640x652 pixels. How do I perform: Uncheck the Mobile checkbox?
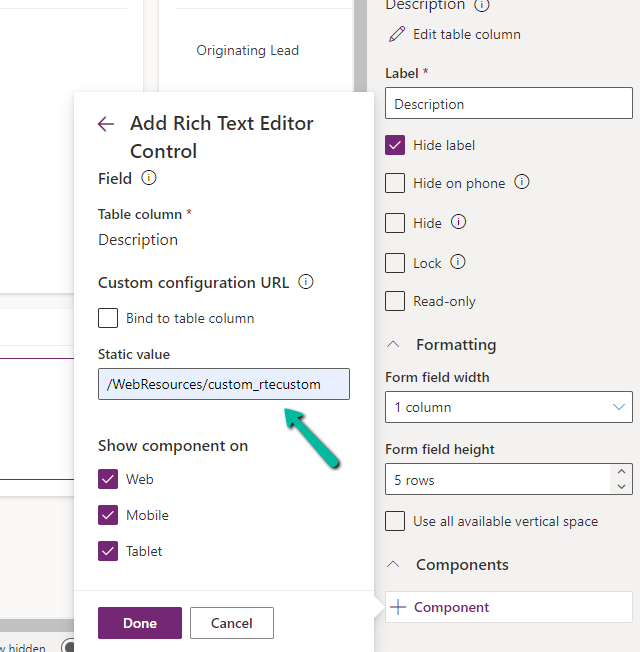[108, 515]
